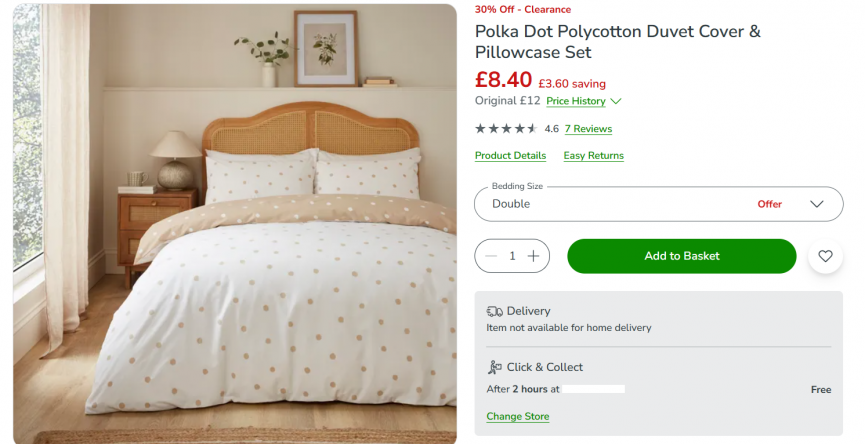
Task: Click the Click & Collect person icon
Action: click(x=494, y=367)
